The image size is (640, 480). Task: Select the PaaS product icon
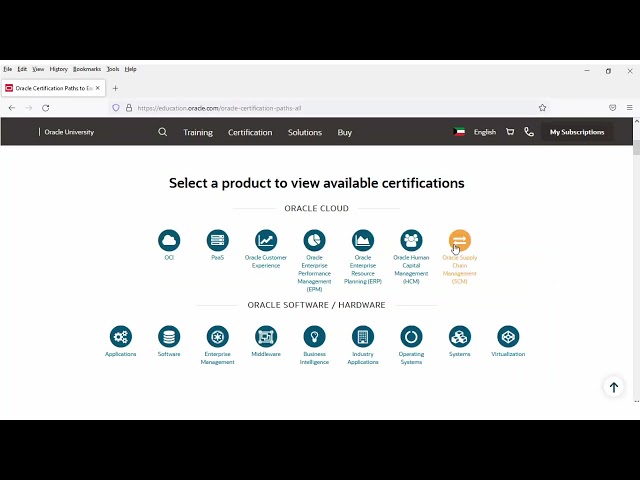click(218, 240)
